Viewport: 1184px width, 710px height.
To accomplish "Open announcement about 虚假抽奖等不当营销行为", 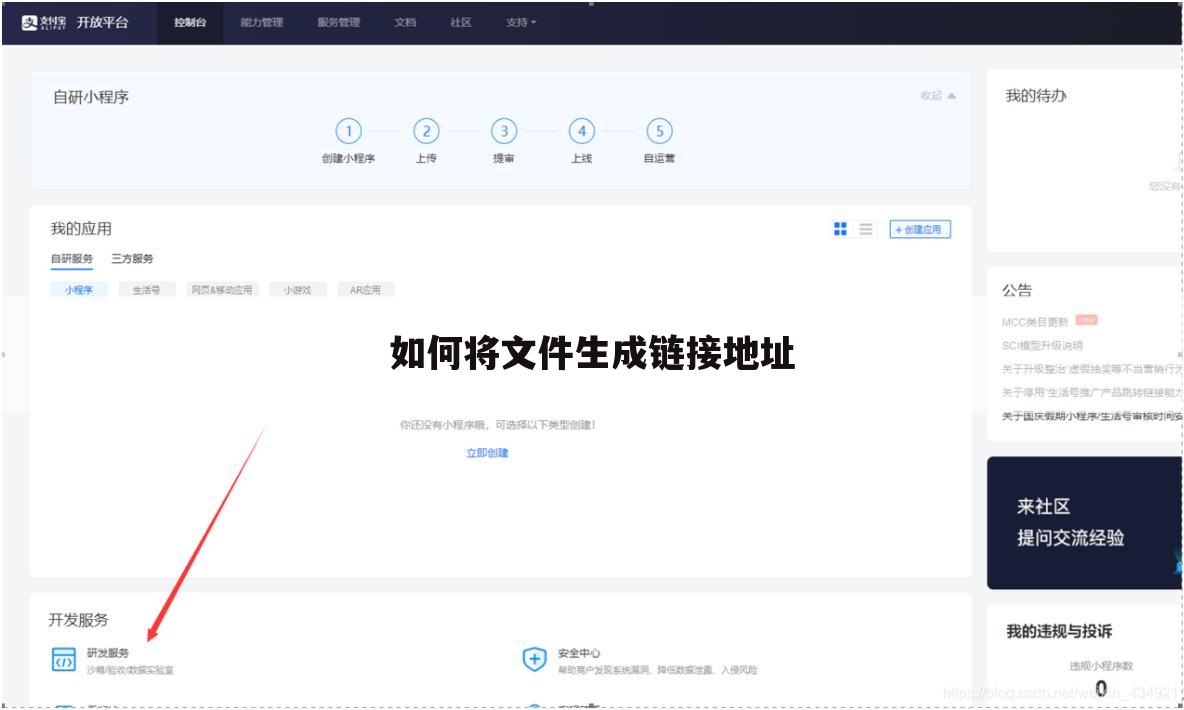I will pyautogui.click(x=1092, y=369).
